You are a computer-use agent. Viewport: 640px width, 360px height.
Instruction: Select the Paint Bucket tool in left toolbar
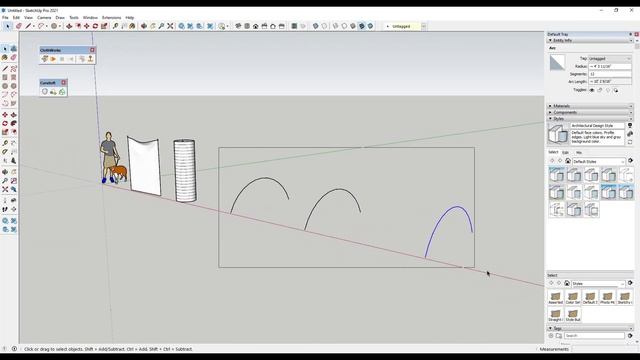tap(5, 58)
